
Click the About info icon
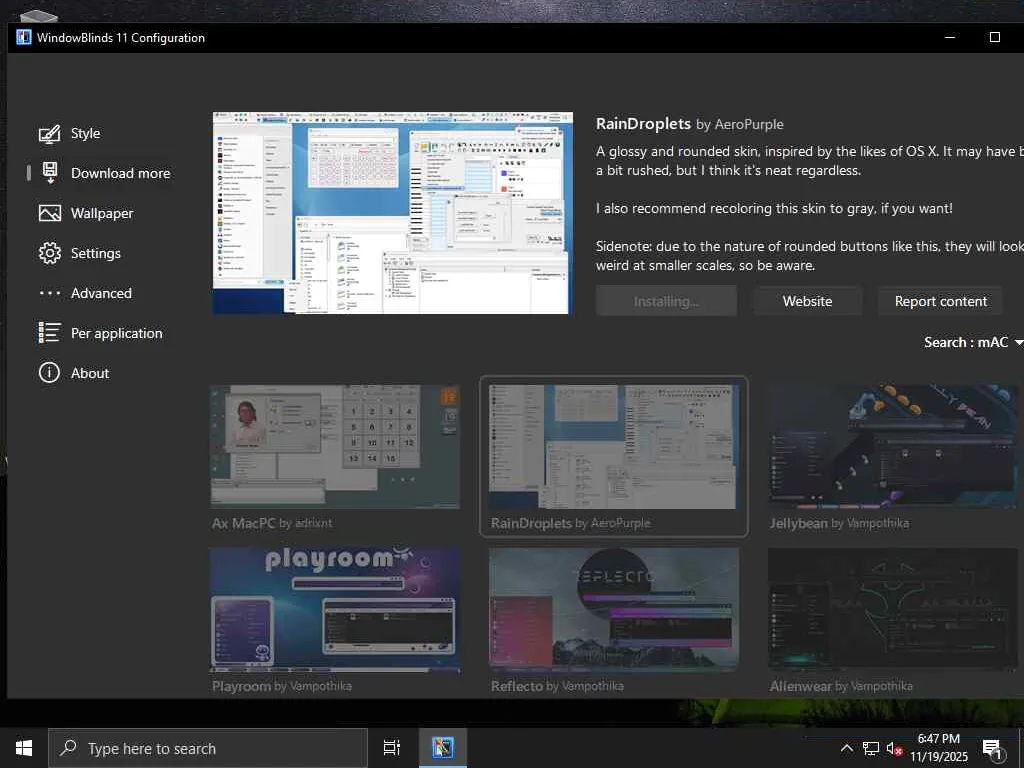tap(50, 373)
